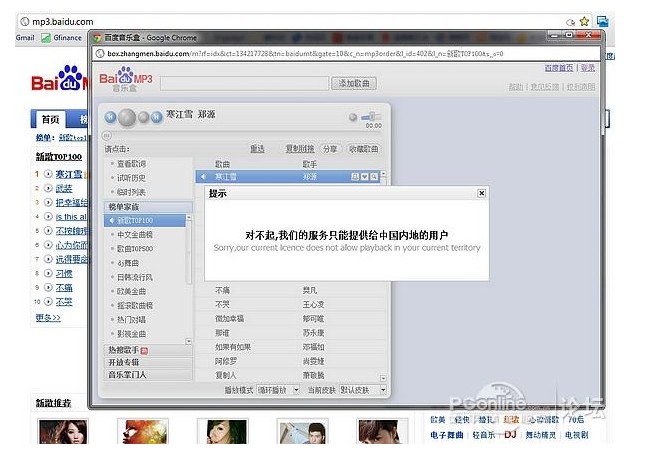Click the song 不哭 in the playlist
Image resolution: width=650 pixels, height=457 pixels.
223,304
